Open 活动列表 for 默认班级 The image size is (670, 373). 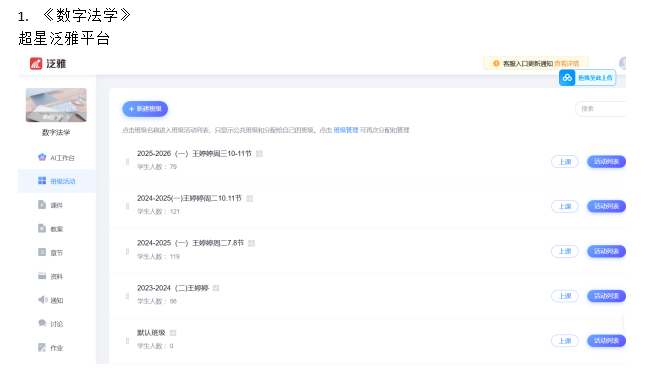click(606, 341)
